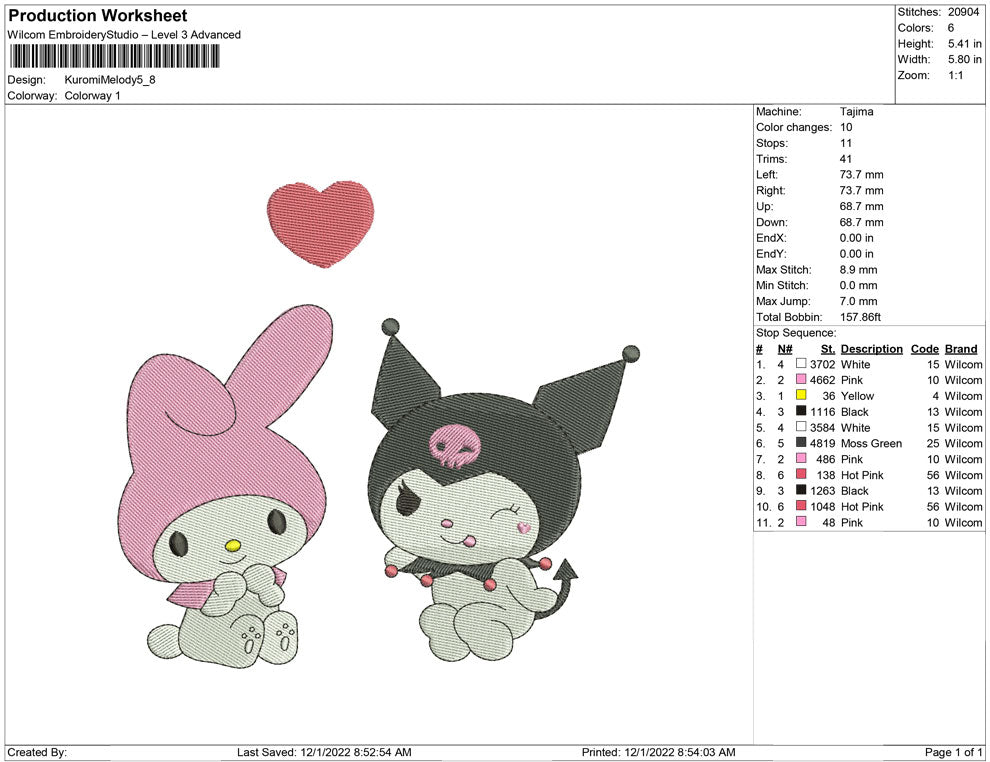
Task: Click the 'Production Worksheet' title
Action: (98, 16)
